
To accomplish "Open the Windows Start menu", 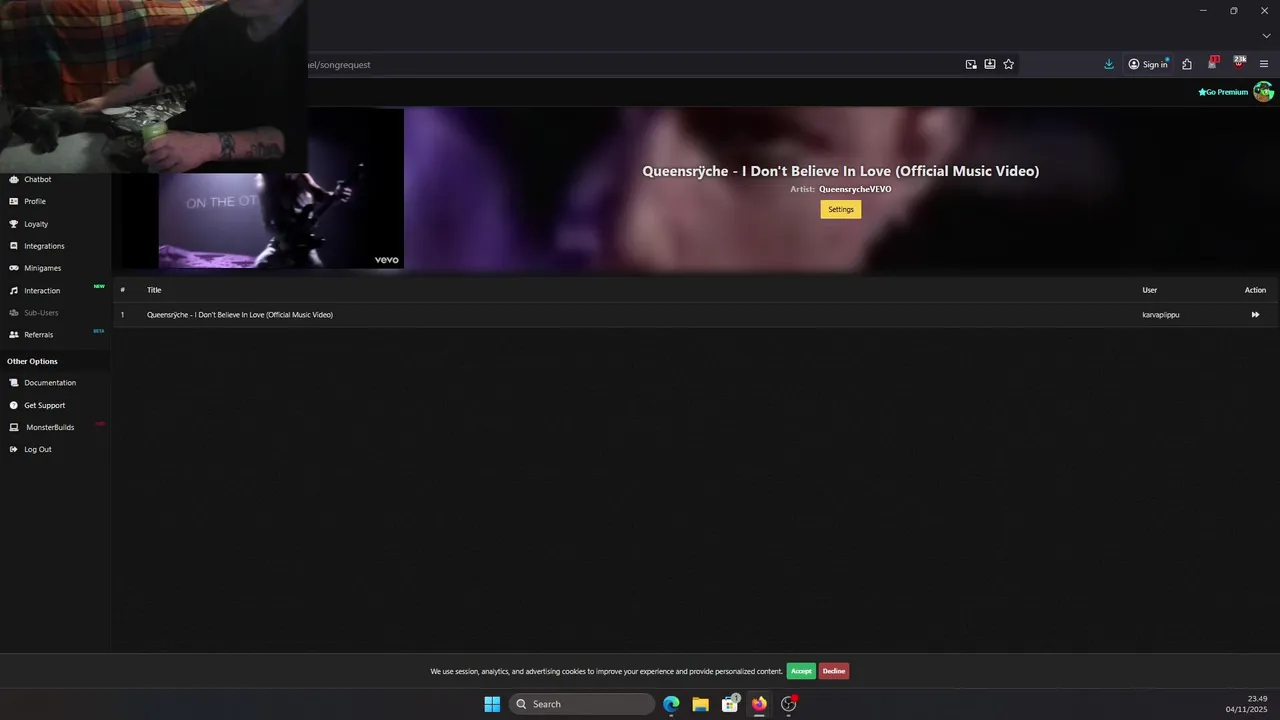I will coord(492,704).
